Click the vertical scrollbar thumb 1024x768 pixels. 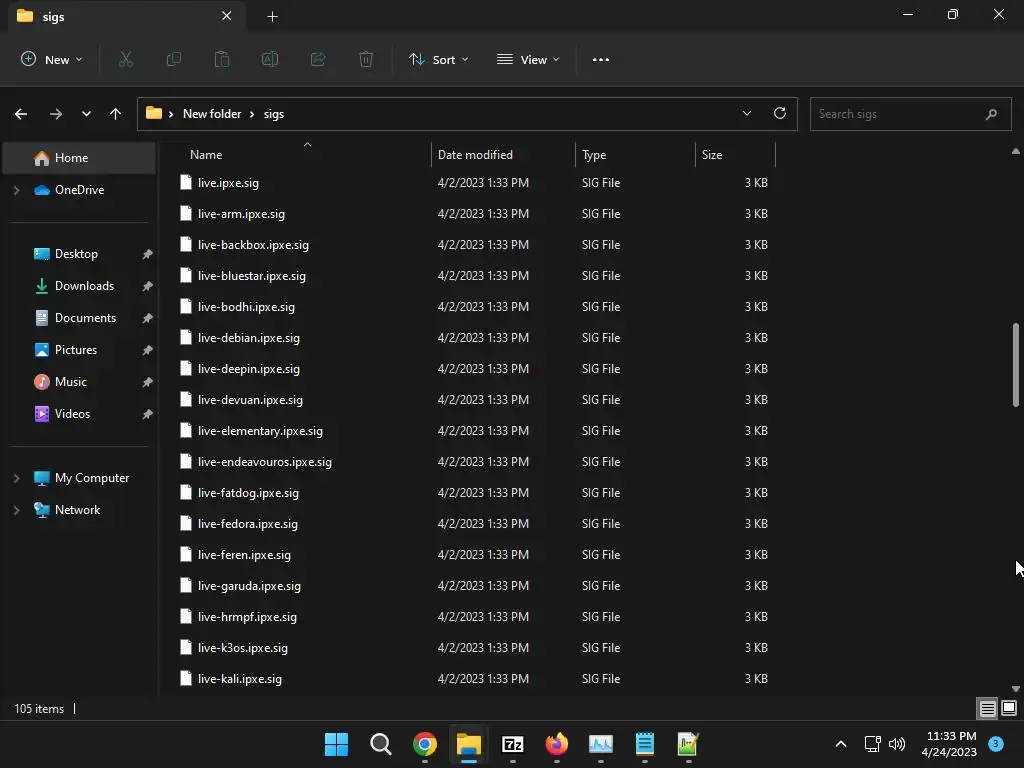click(x=1016, y=365)
